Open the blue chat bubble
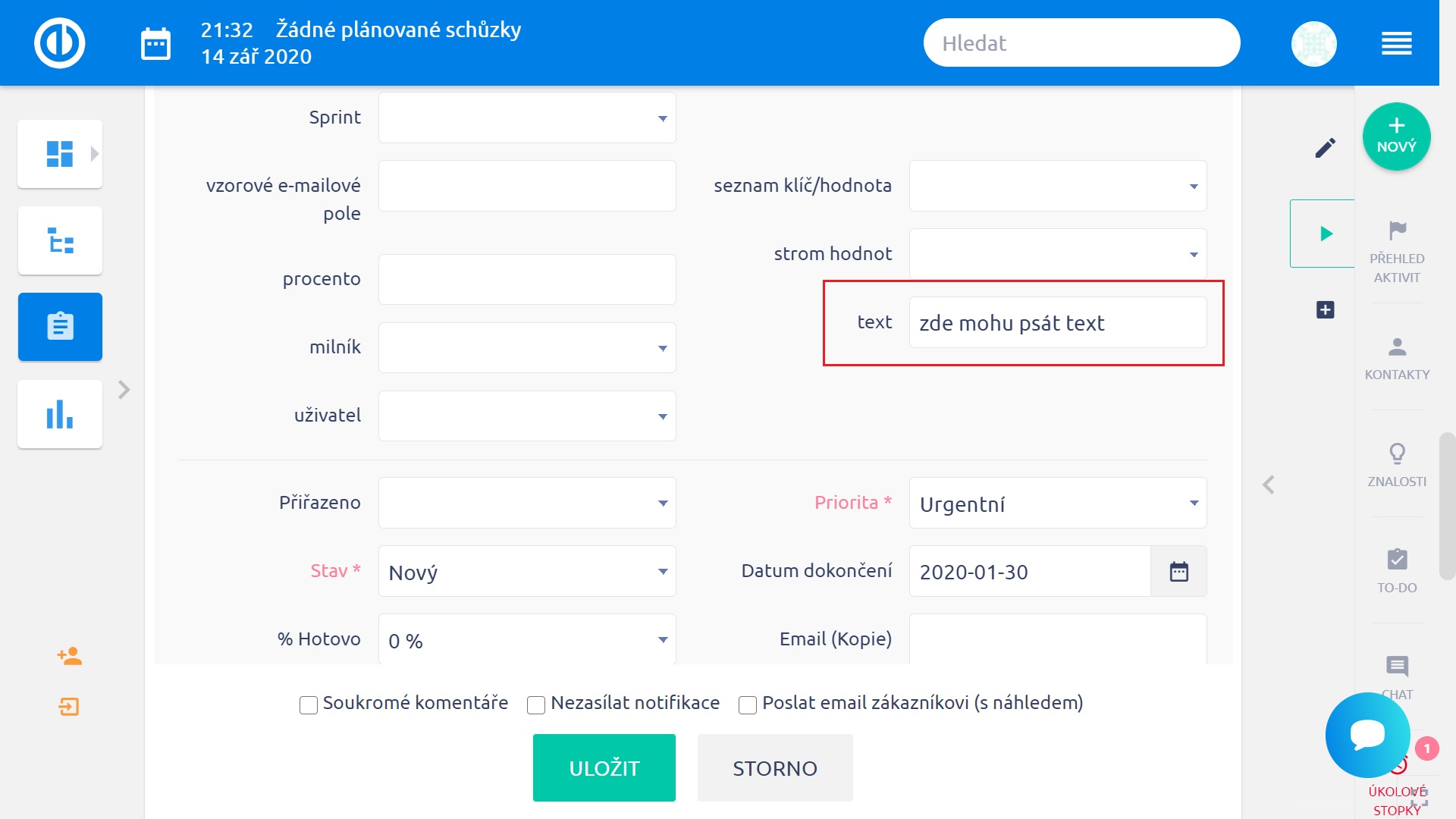Image resolution: width=1456 pixels, height=819 pixels. 1367,734
